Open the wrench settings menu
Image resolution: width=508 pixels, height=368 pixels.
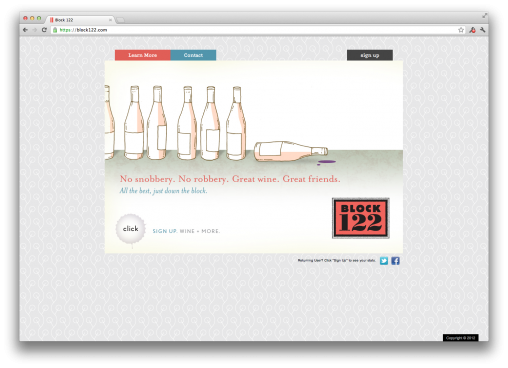point(482,30)
